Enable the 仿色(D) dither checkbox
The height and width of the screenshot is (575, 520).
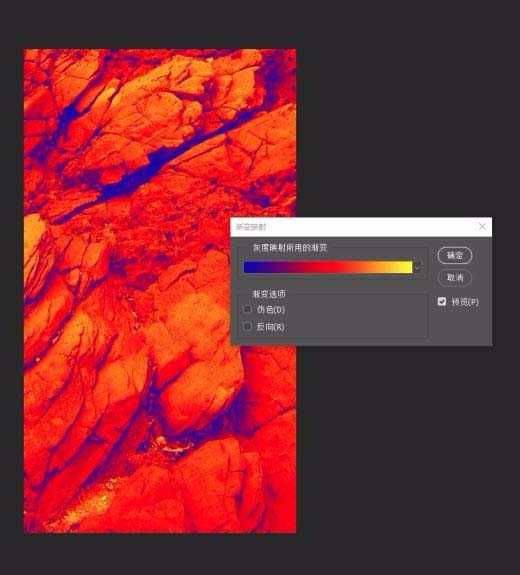[x=248, y=309]
